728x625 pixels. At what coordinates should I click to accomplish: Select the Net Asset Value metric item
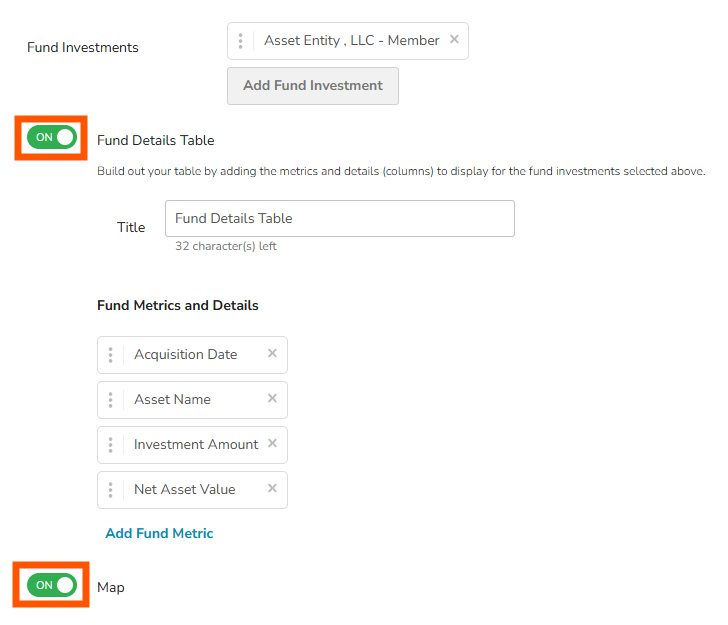185,490
